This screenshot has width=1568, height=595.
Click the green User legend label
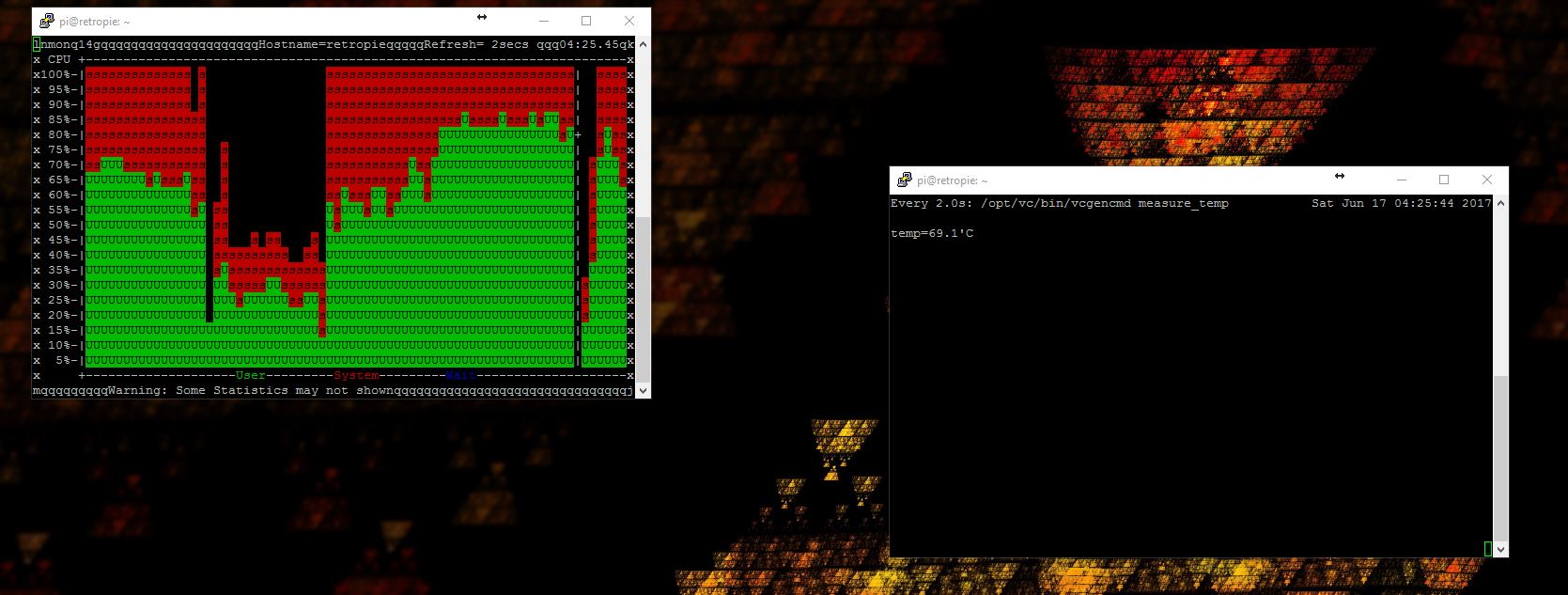(x=251, y=375)
